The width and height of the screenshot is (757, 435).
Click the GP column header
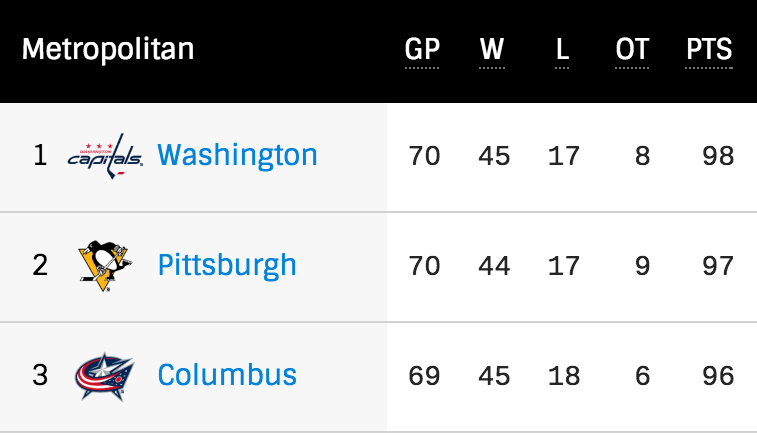point(422,50)
